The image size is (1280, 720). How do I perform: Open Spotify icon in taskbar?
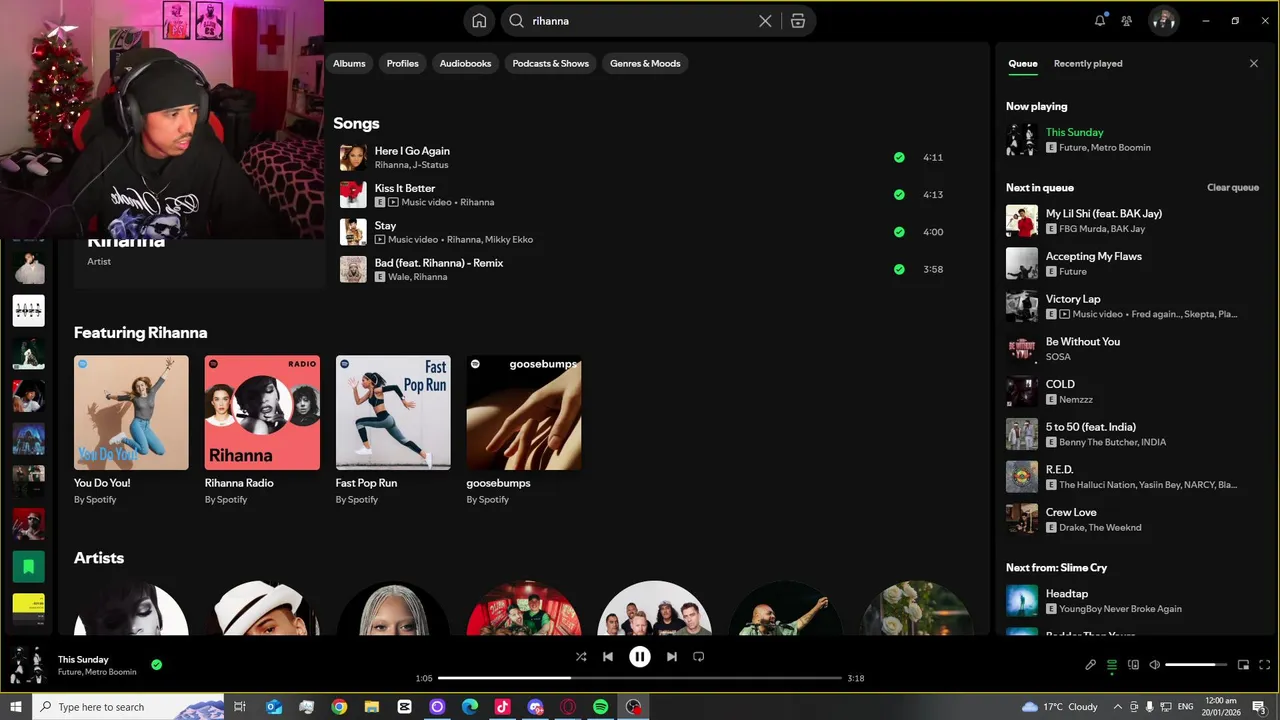click(x=600, y=707)
